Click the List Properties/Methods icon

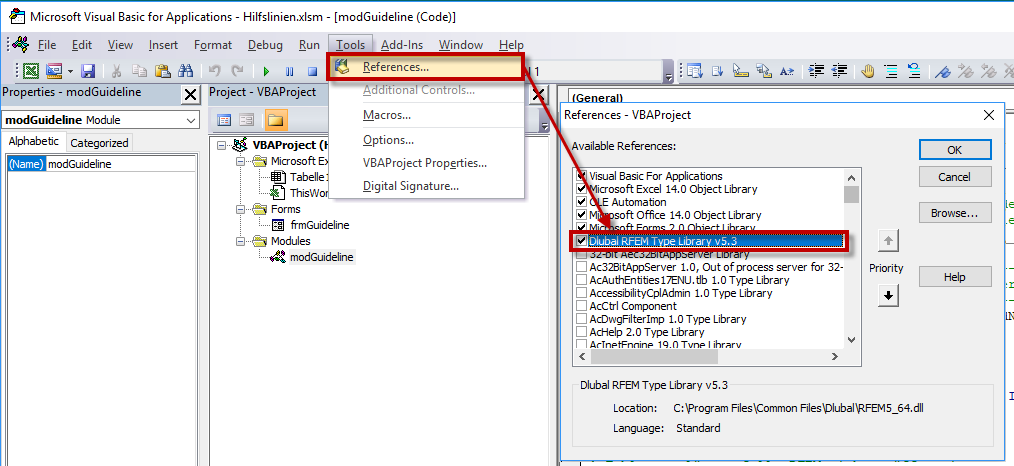point(695,71)
